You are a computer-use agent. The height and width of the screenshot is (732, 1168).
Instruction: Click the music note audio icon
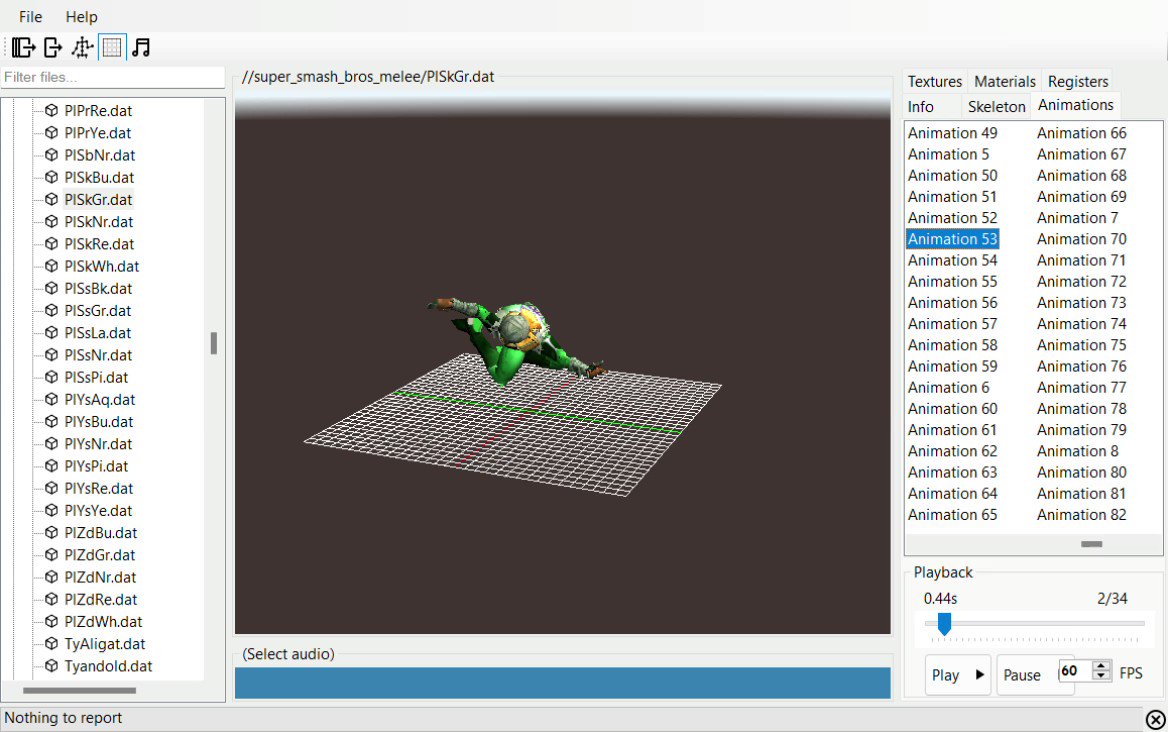click(141, 48)
